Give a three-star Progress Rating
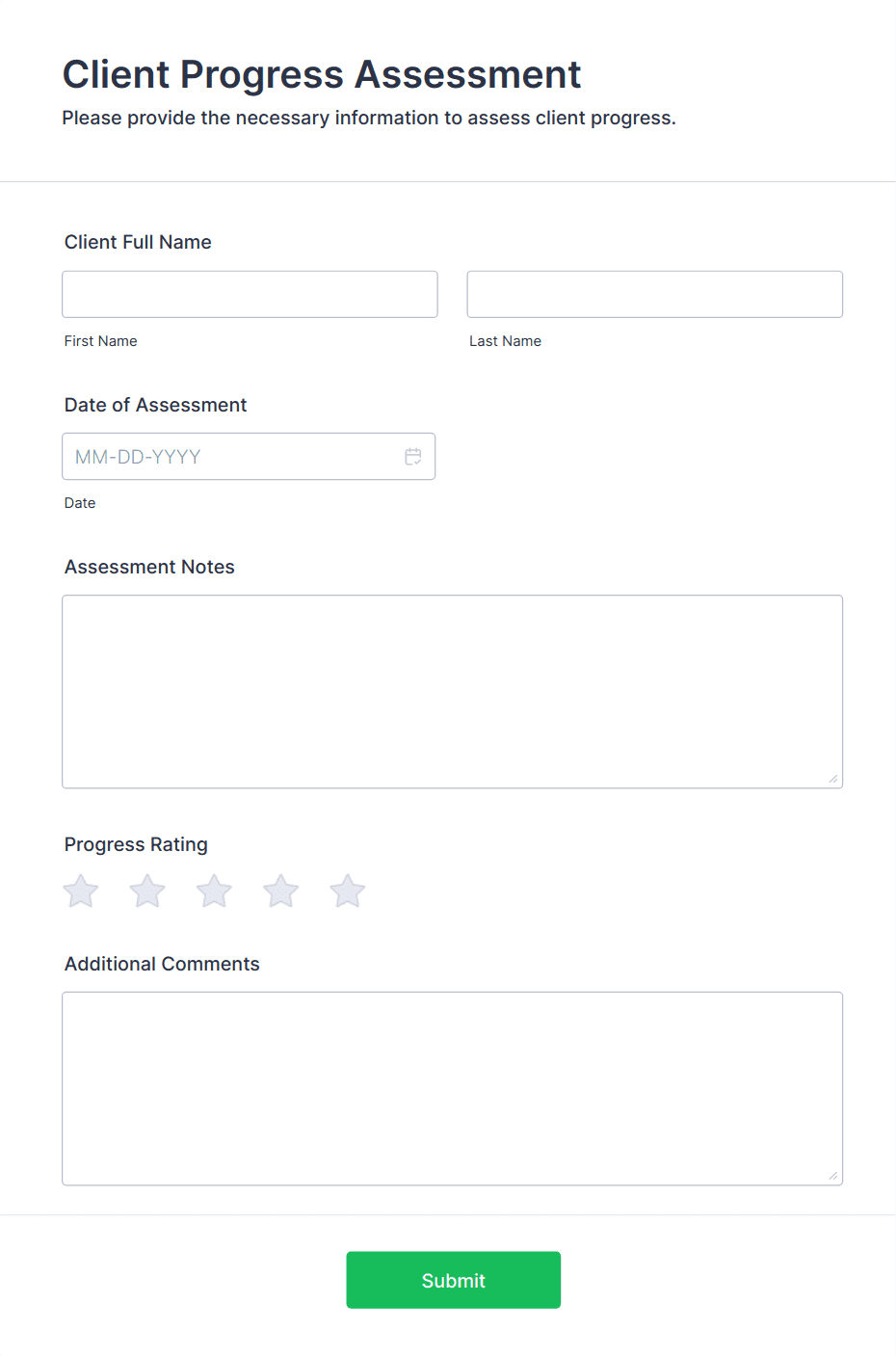The width and height of the screenshot is (896, 1356). [213, 891]
